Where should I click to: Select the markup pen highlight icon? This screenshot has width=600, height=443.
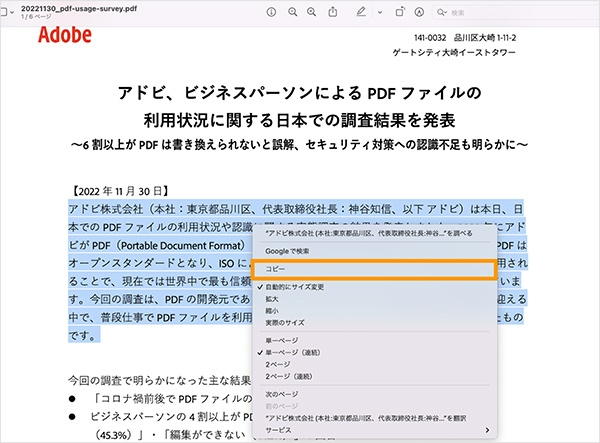(x=361, y=12)
